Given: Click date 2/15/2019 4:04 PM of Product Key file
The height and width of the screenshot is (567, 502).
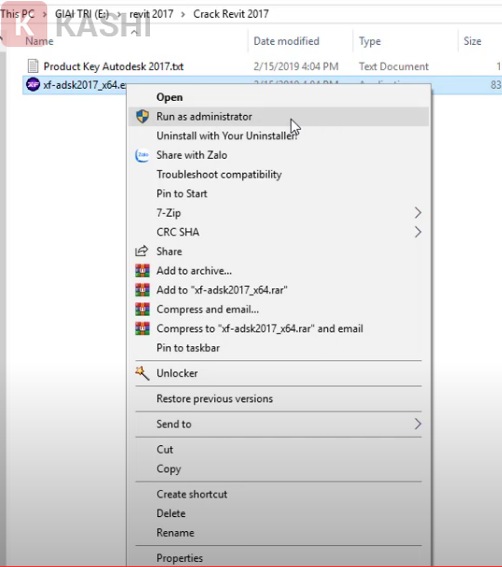Looking at the screenshot, I should click(296, 66).
